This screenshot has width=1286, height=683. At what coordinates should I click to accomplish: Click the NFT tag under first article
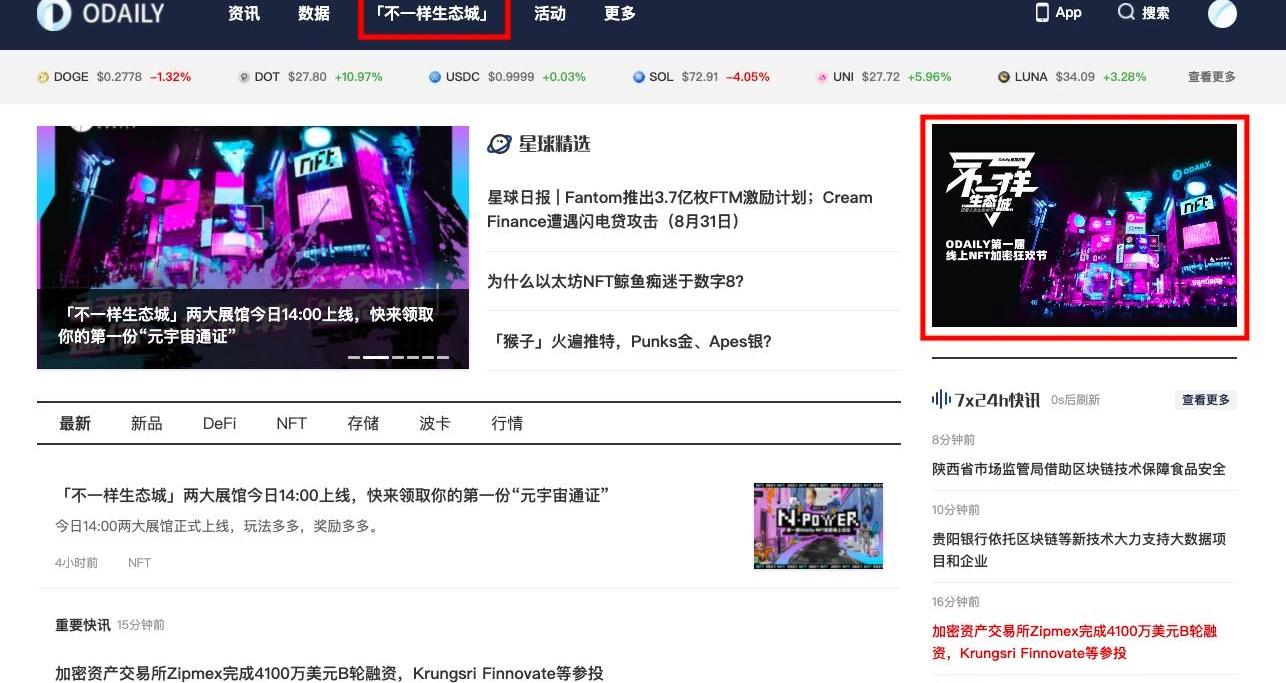pos(140,563)
